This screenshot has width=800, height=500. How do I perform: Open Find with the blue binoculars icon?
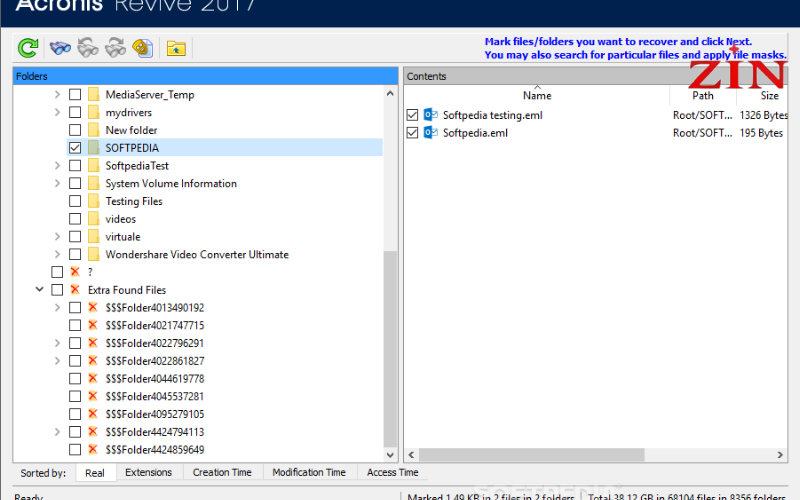pyautogui.click(x=60, y=48)
